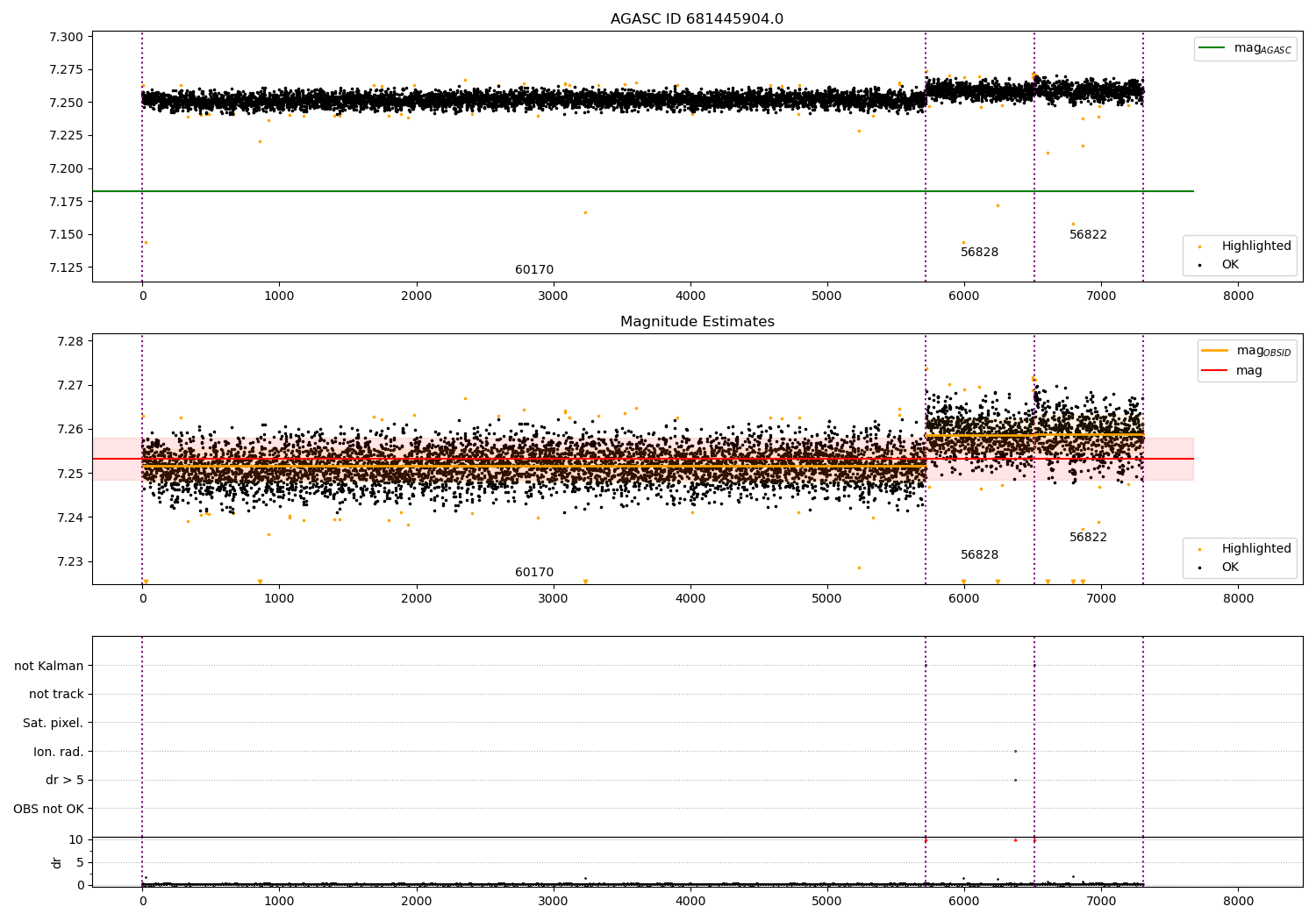Click the 'Ion. rad.' row label

click(59, 752)
